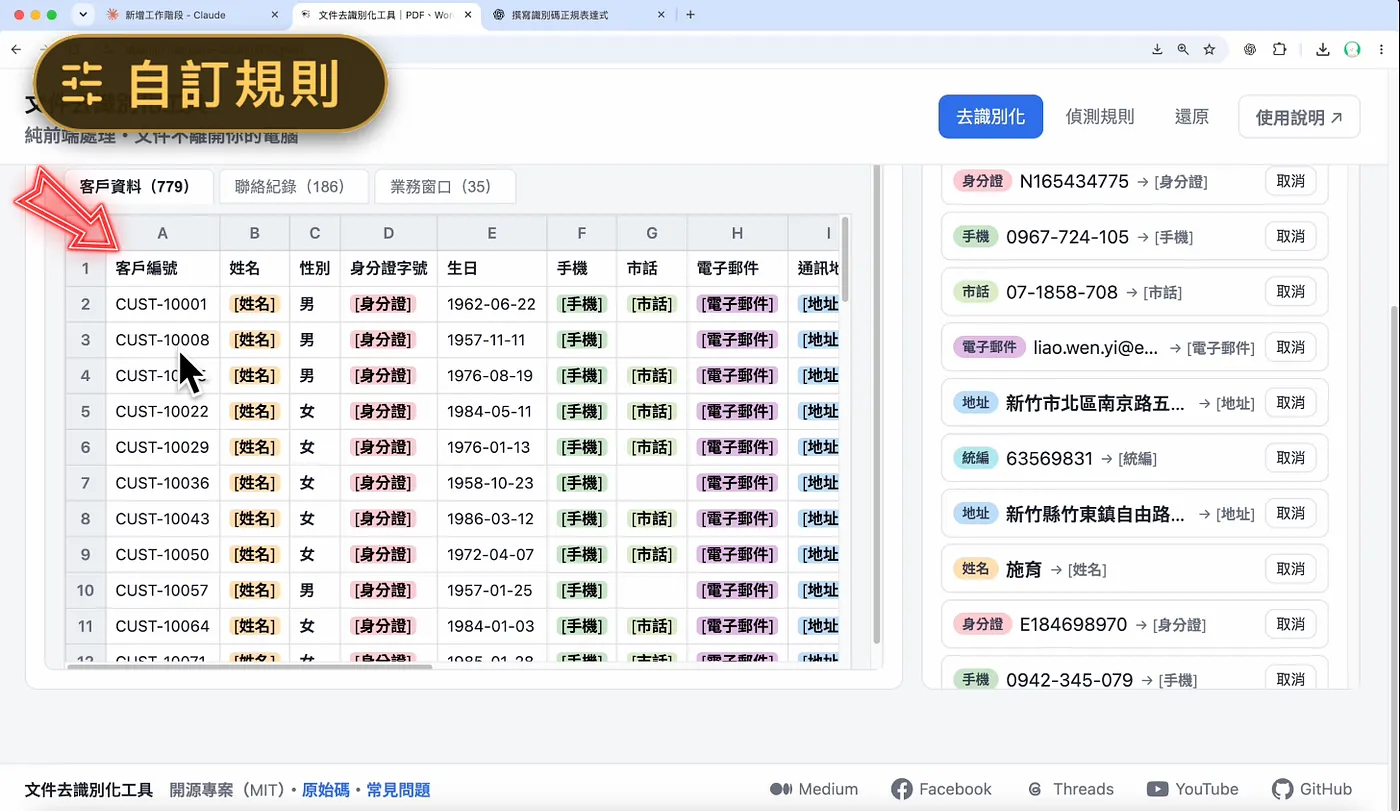Click the spreadsheet vertical scrollbar thumb

point(846,260)
